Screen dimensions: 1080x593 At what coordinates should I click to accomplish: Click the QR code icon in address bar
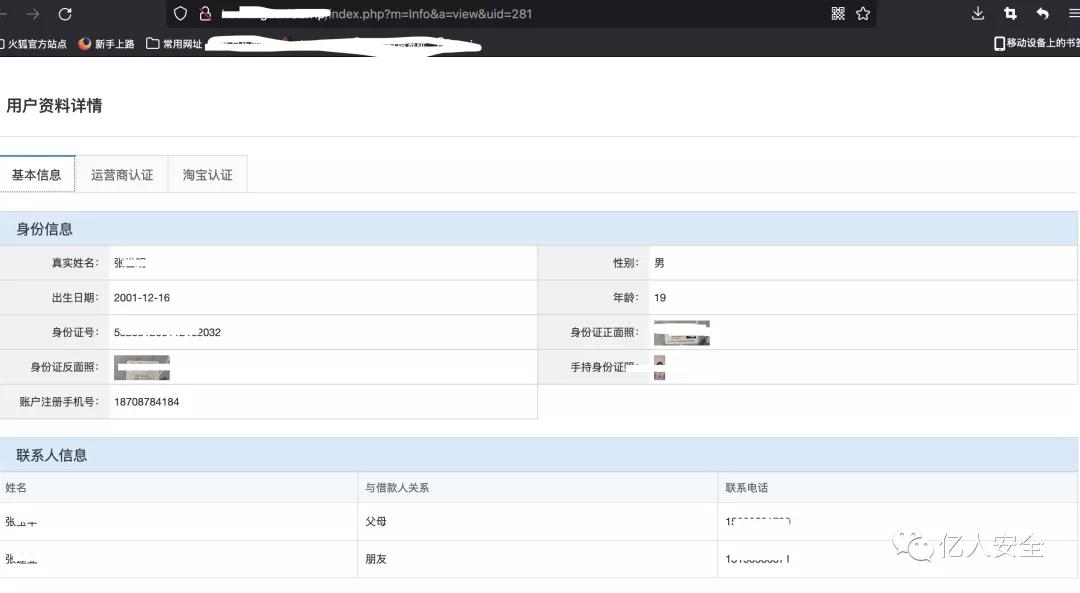(x=839, y=14)
